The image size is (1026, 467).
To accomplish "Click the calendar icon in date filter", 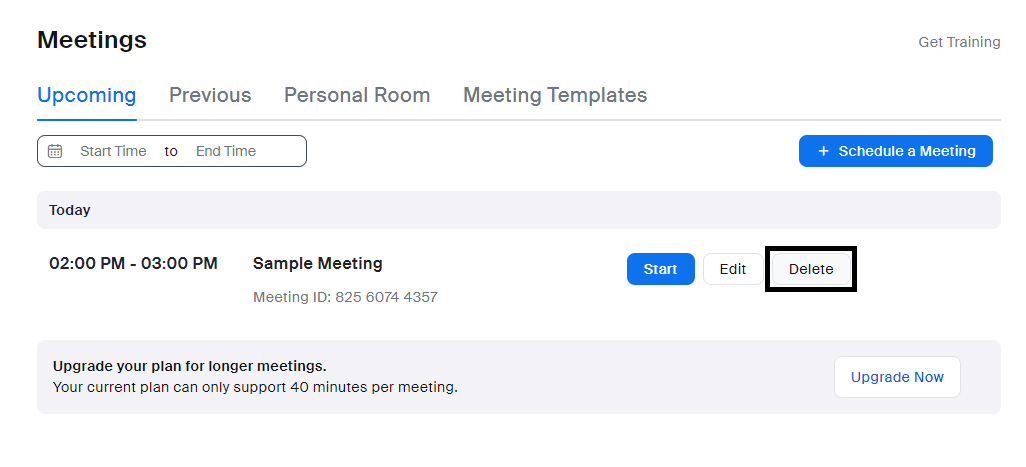I will [x=55, y=151].
